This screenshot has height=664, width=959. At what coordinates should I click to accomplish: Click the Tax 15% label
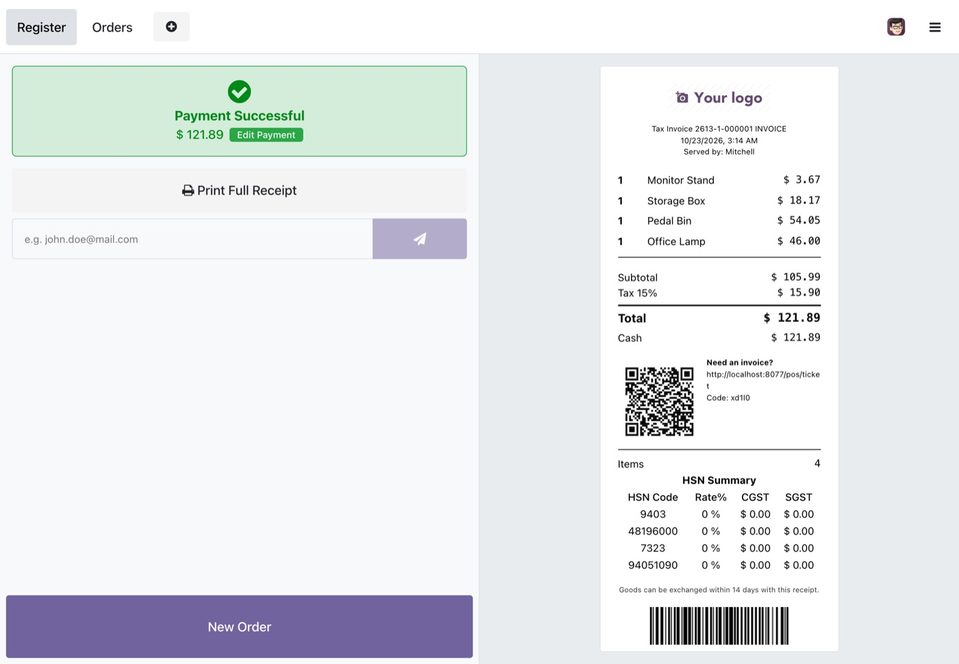[x=637, y=293]
